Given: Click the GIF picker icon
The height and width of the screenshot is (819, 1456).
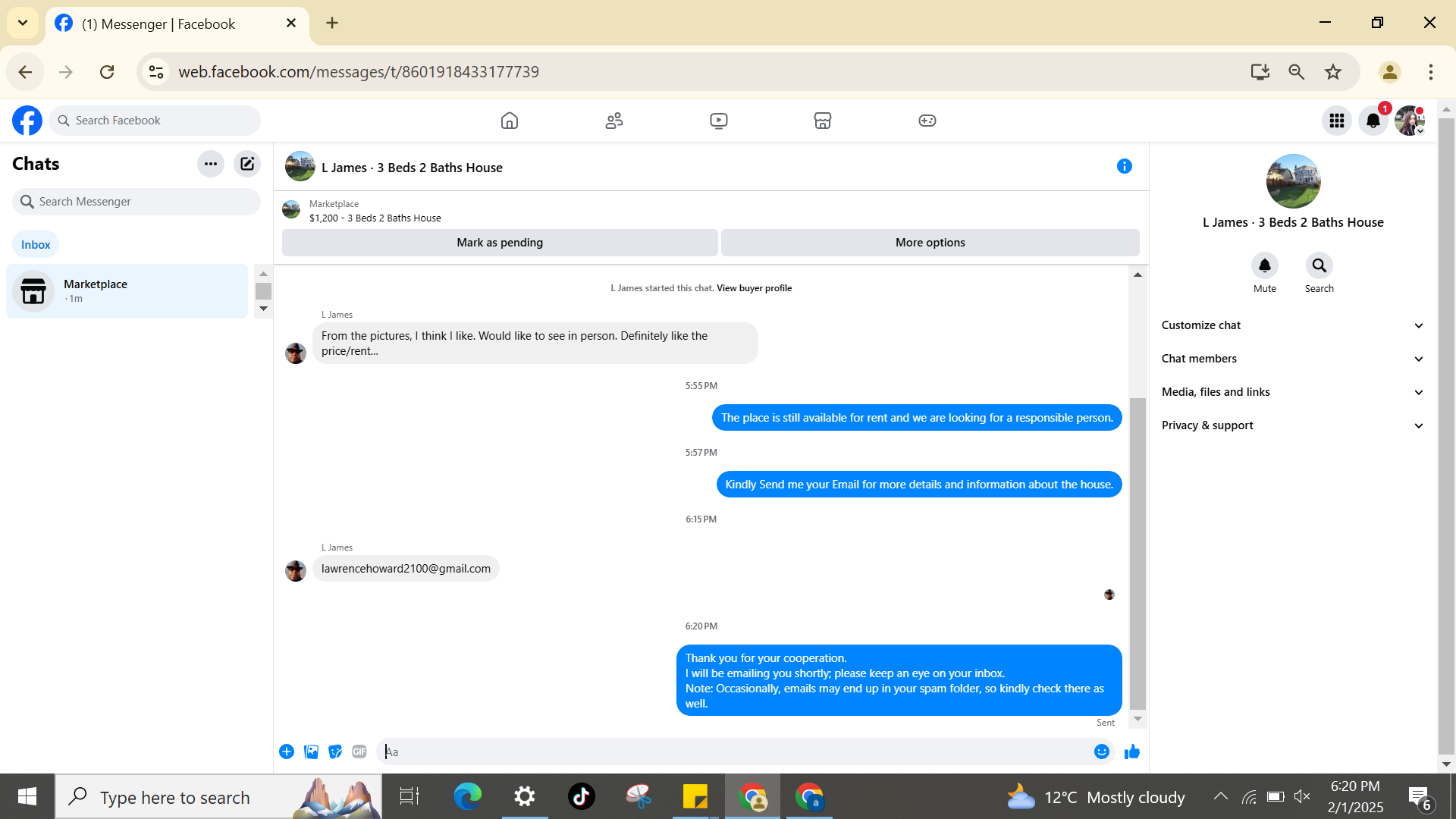Looking at the screenshot, I should [359, 752].
